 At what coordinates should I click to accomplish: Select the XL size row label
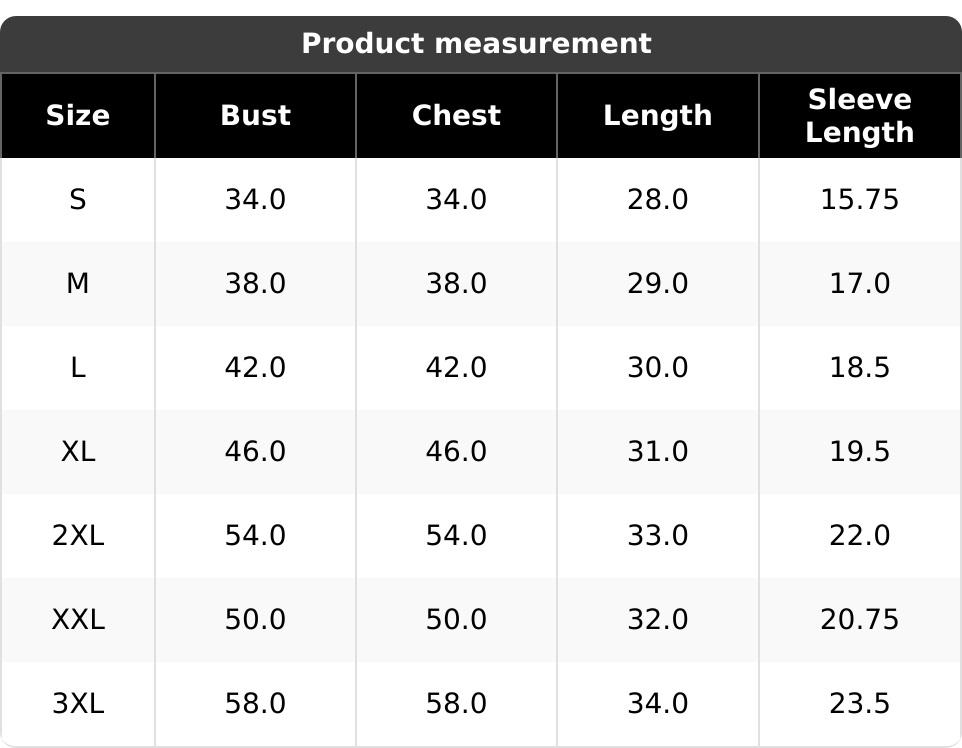point(78,452)
